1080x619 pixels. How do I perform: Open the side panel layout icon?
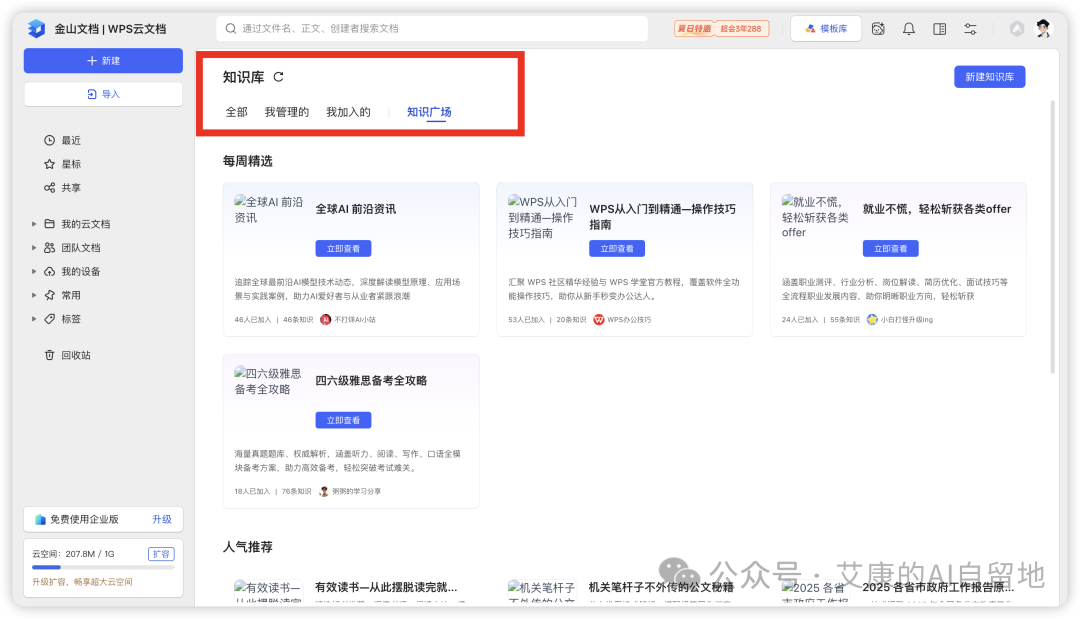(x=939, y=28)
